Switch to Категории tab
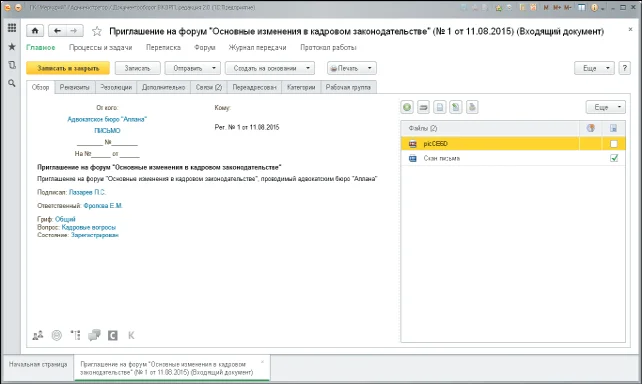This screenshot has height=384, width=642. (x=301, y=87)
